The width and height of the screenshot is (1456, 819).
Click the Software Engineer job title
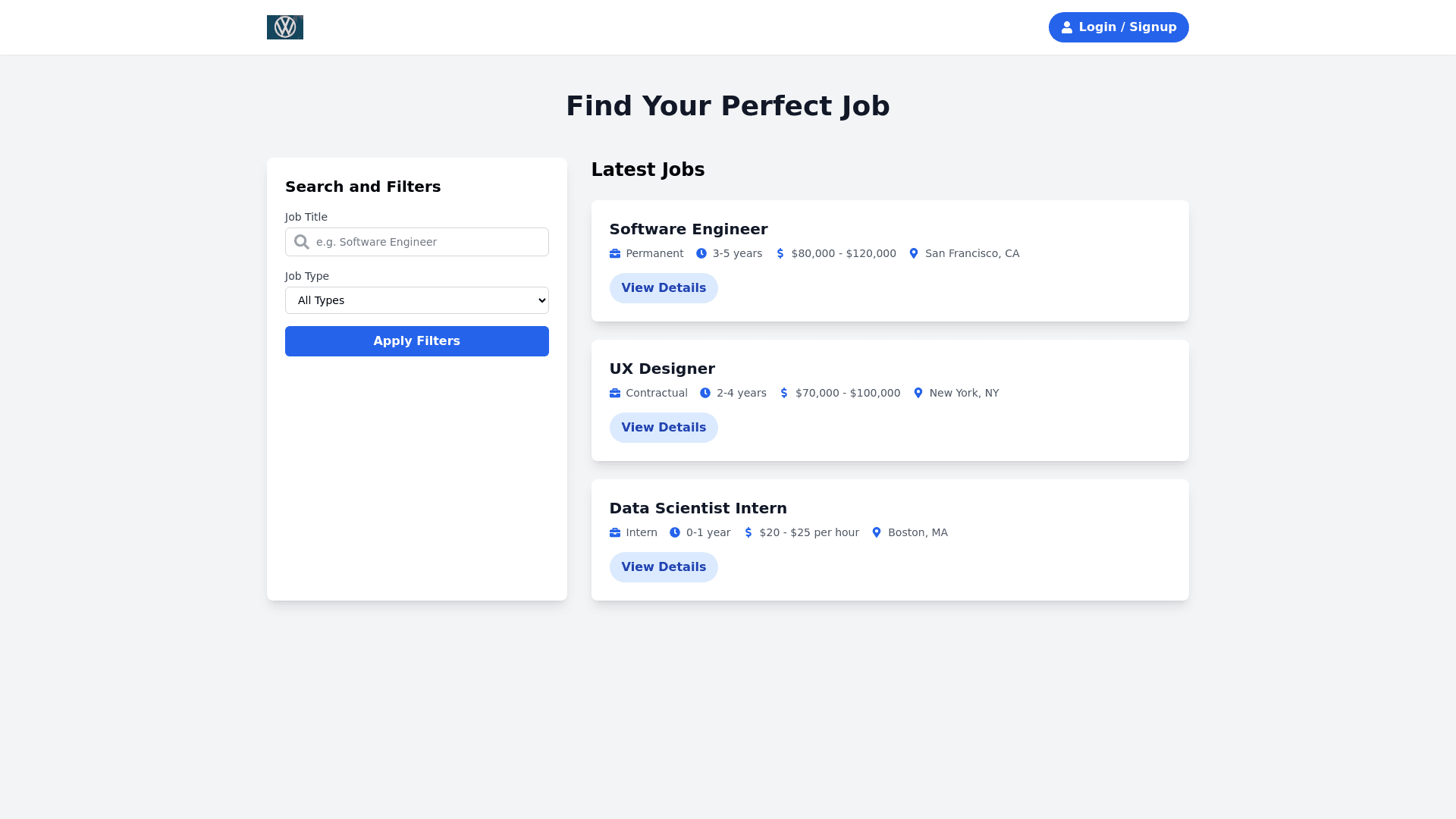(689, 229)
